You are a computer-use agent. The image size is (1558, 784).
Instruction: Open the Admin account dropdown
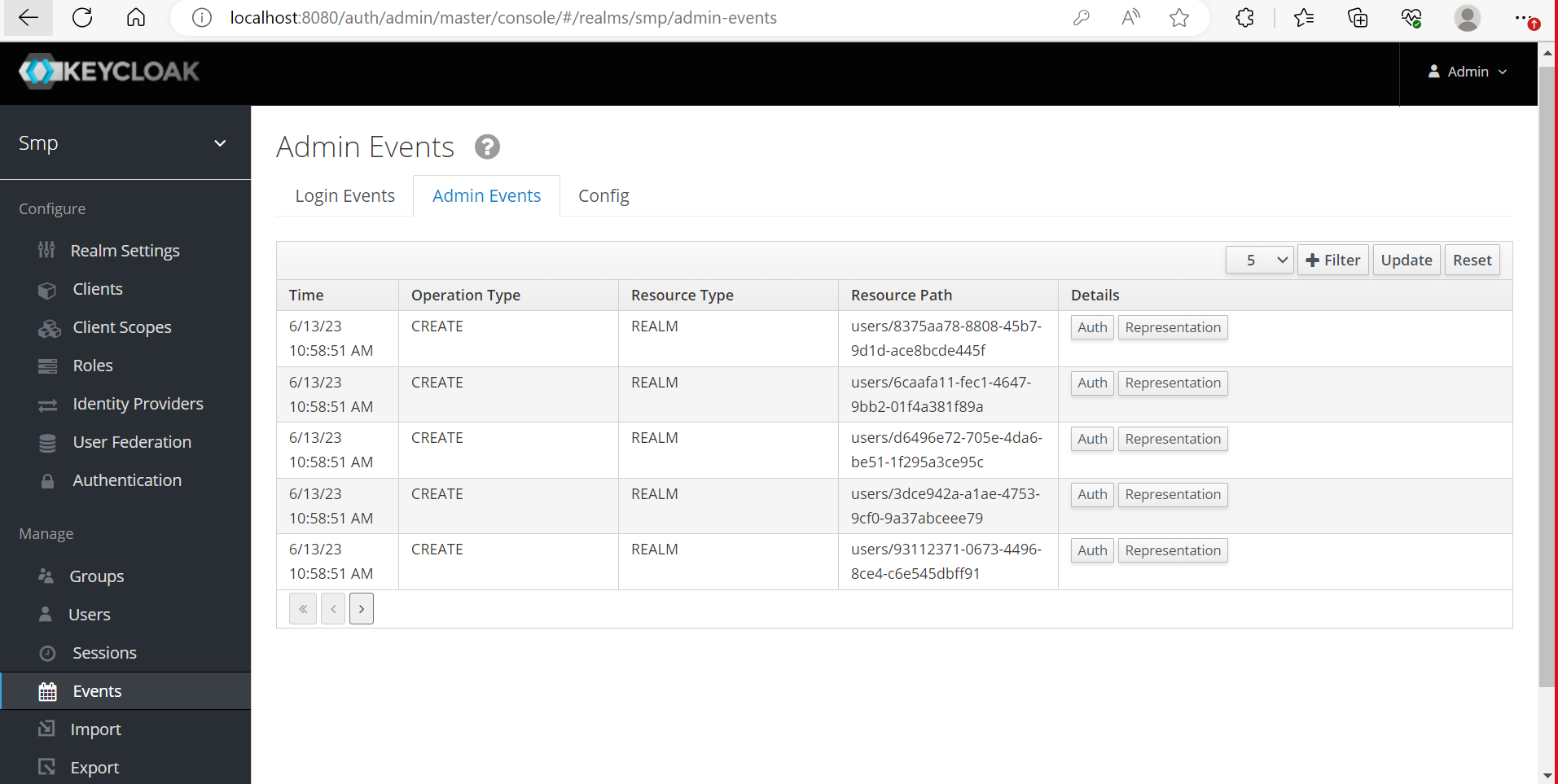pyautogui.click(x=1468, y=72)
